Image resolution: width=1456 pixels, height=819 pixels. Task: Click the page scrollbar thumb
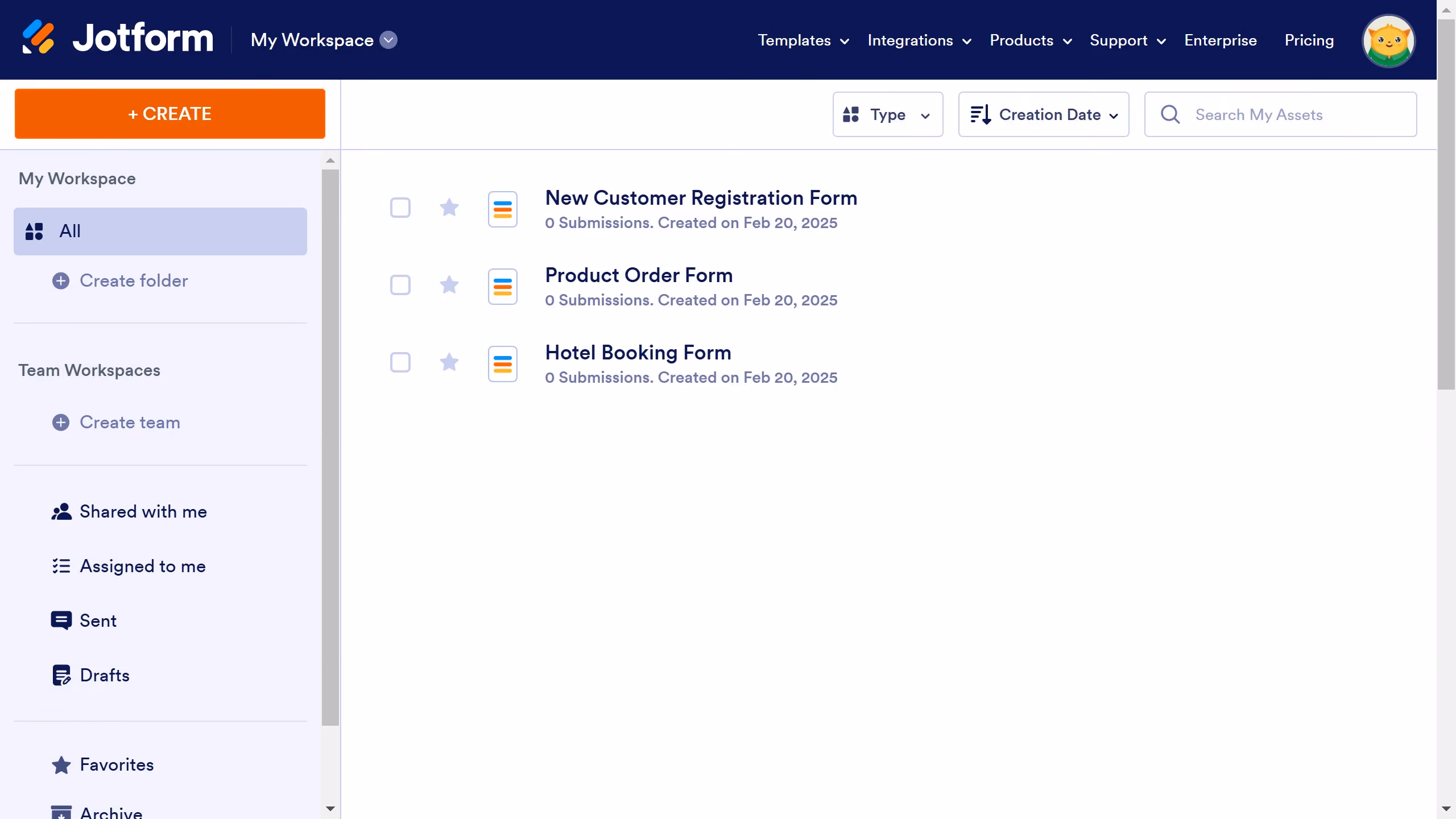coord(1446,205)
